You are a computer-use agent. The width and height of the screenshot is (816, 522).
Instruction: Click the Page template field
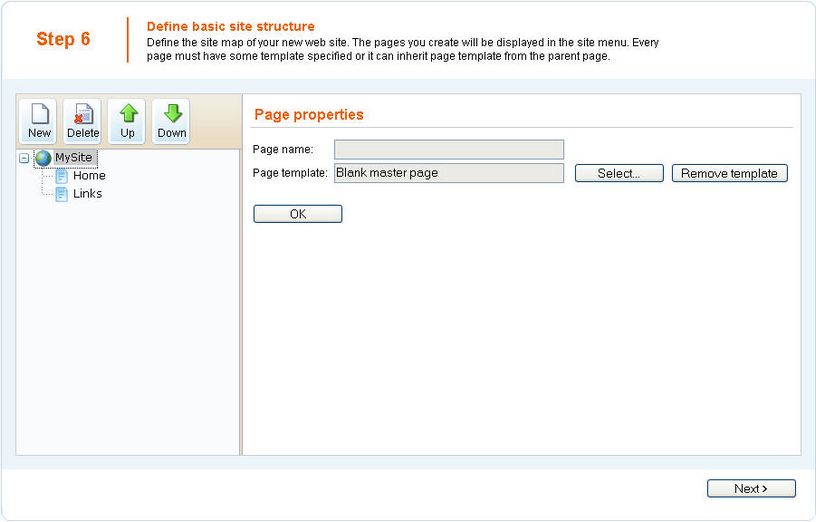449,173
